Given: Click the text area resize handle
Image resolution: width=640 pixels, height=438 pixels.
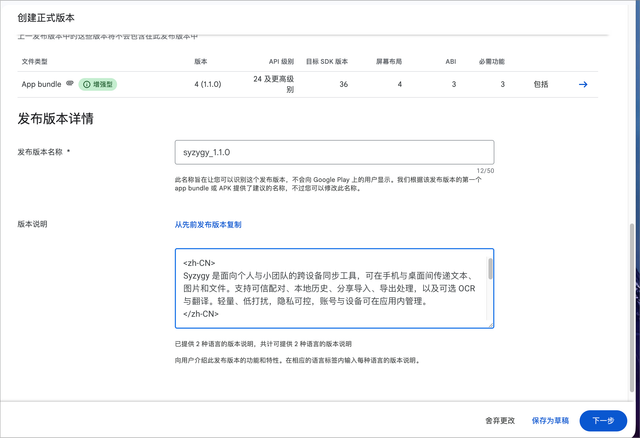Looking at the screenshot, I should click(x=491, y=325).
